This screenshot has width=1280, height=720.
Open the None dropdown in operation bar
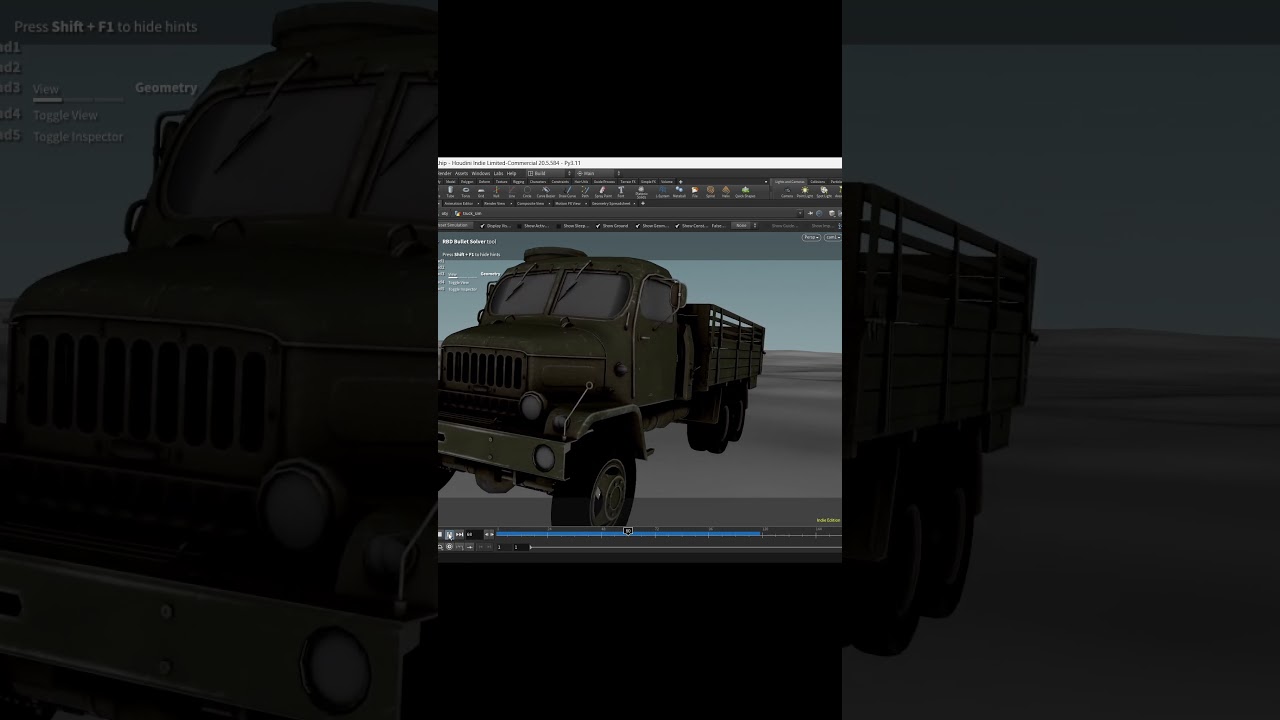click(746, 226)
